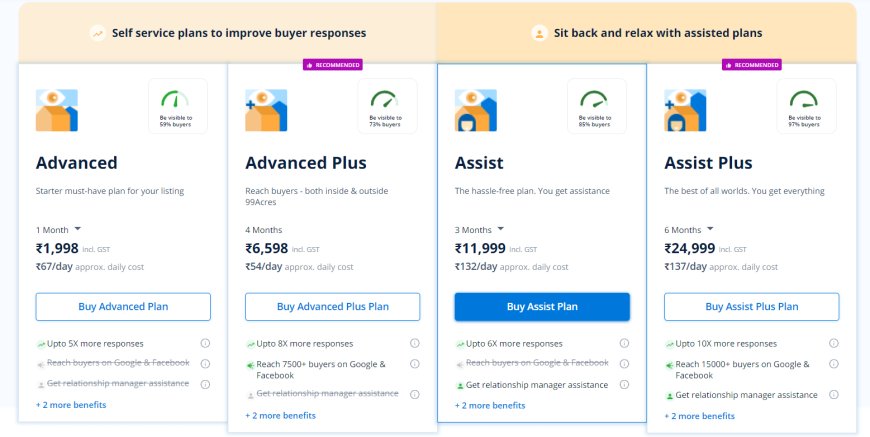Switch to assisted plans header section
This screenshot has height=437, width=870.
point(646,33)
